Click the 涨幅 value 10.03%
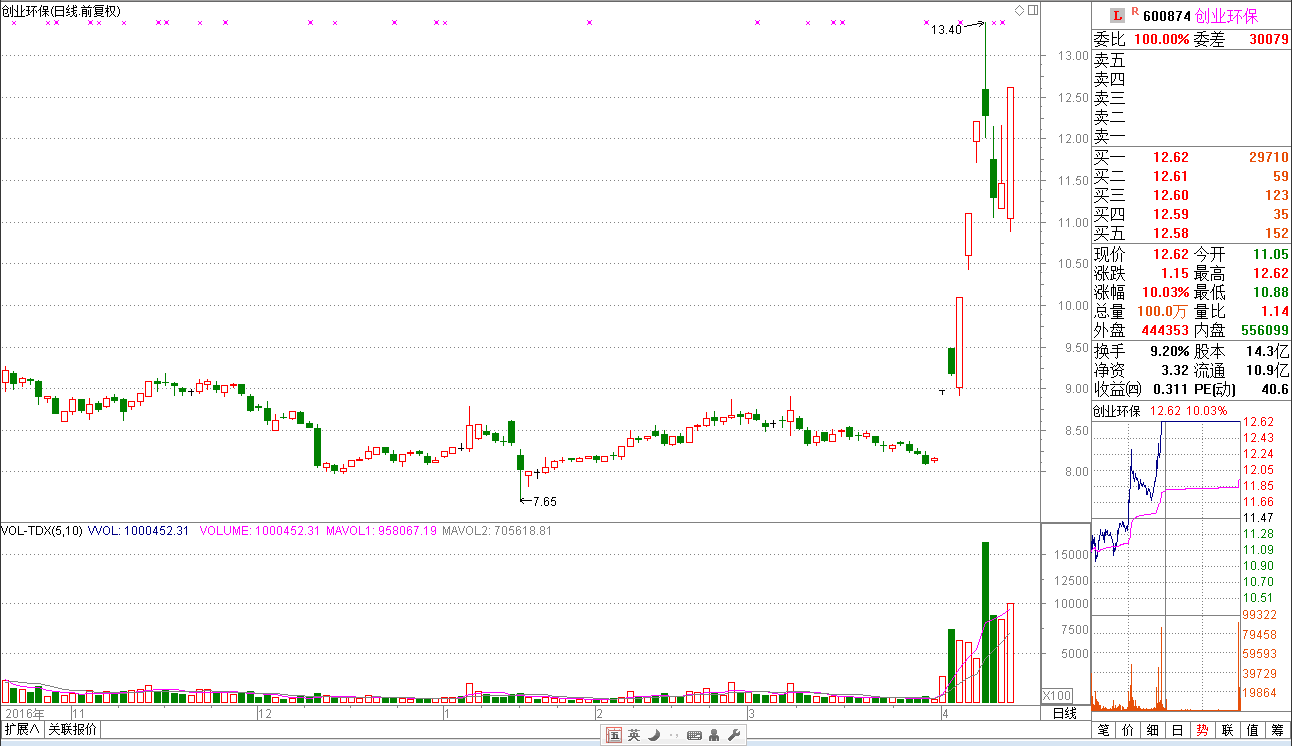This screenshot has height=746, width=1292. [1166, 293]
